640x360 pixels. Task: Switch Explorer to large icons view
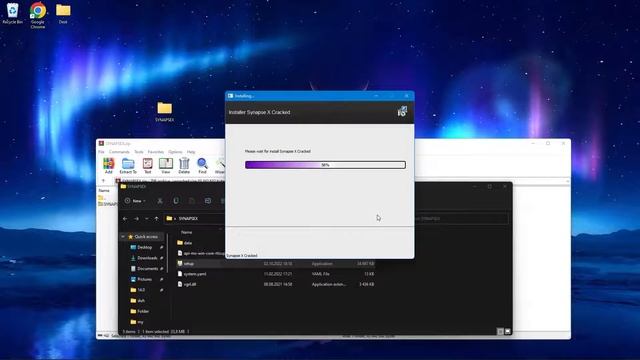508,331
